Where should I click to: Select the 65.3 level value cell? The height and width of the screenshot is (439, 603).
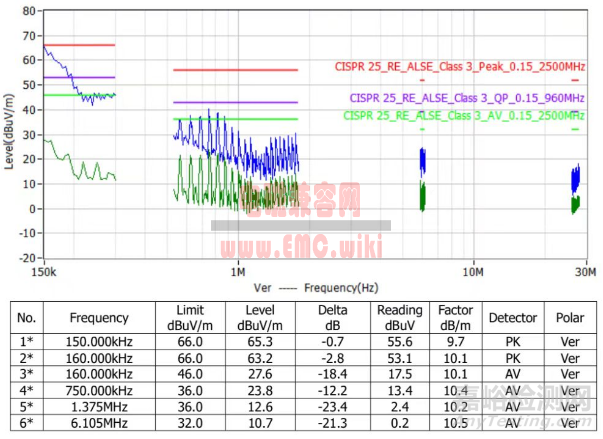[x=259, y=341]
